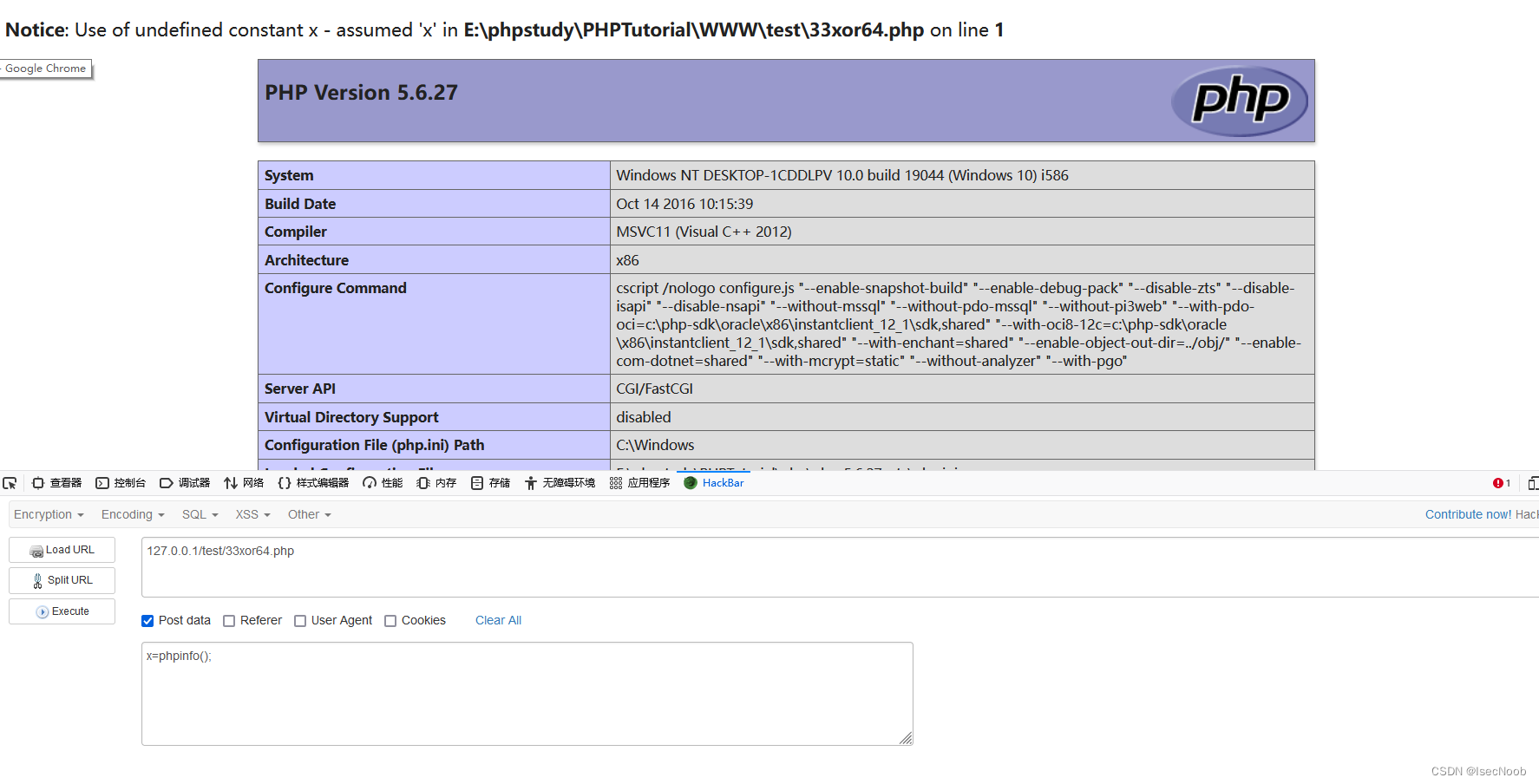Enable the User Agent checkbox
Image resolution: width=1539 pixels, height=784 pixels.
click(300, 621)
